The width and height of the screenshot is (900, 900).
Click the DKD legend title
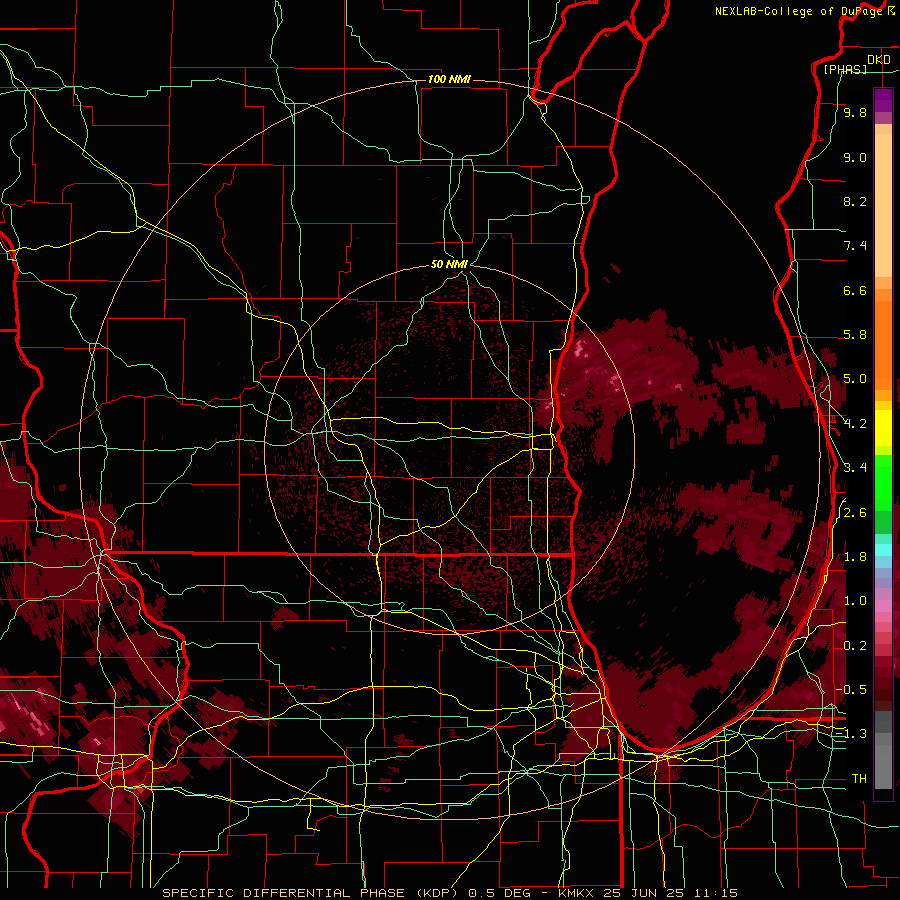click(x=879, y=60)
